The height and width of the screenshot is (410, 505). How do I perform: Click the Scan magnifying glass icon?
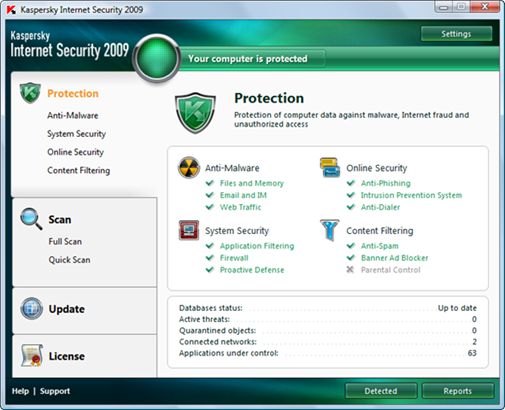31,219
